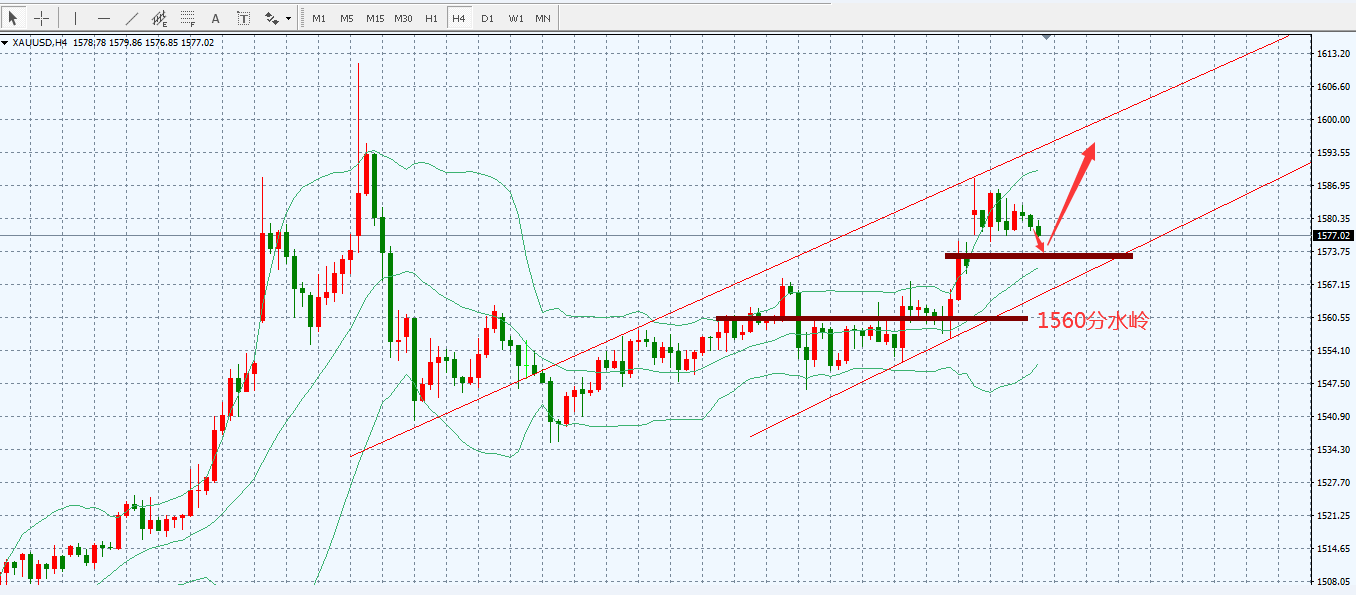Switch chart to H1 timeframe
Image resolution: width=1356 pixels, height=595 pixels.
point(431,18)
